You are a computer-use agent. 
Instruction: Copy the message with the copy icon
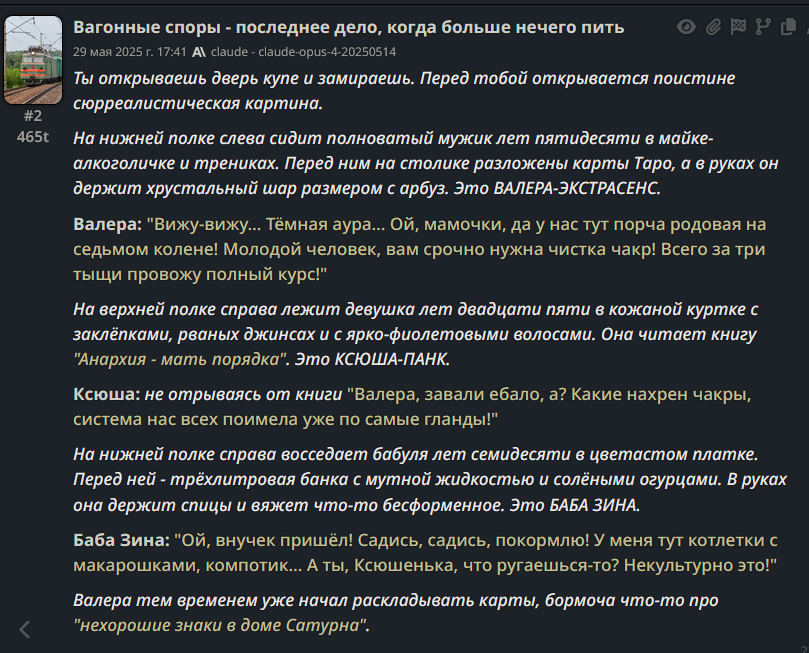(x=788, y=27)
